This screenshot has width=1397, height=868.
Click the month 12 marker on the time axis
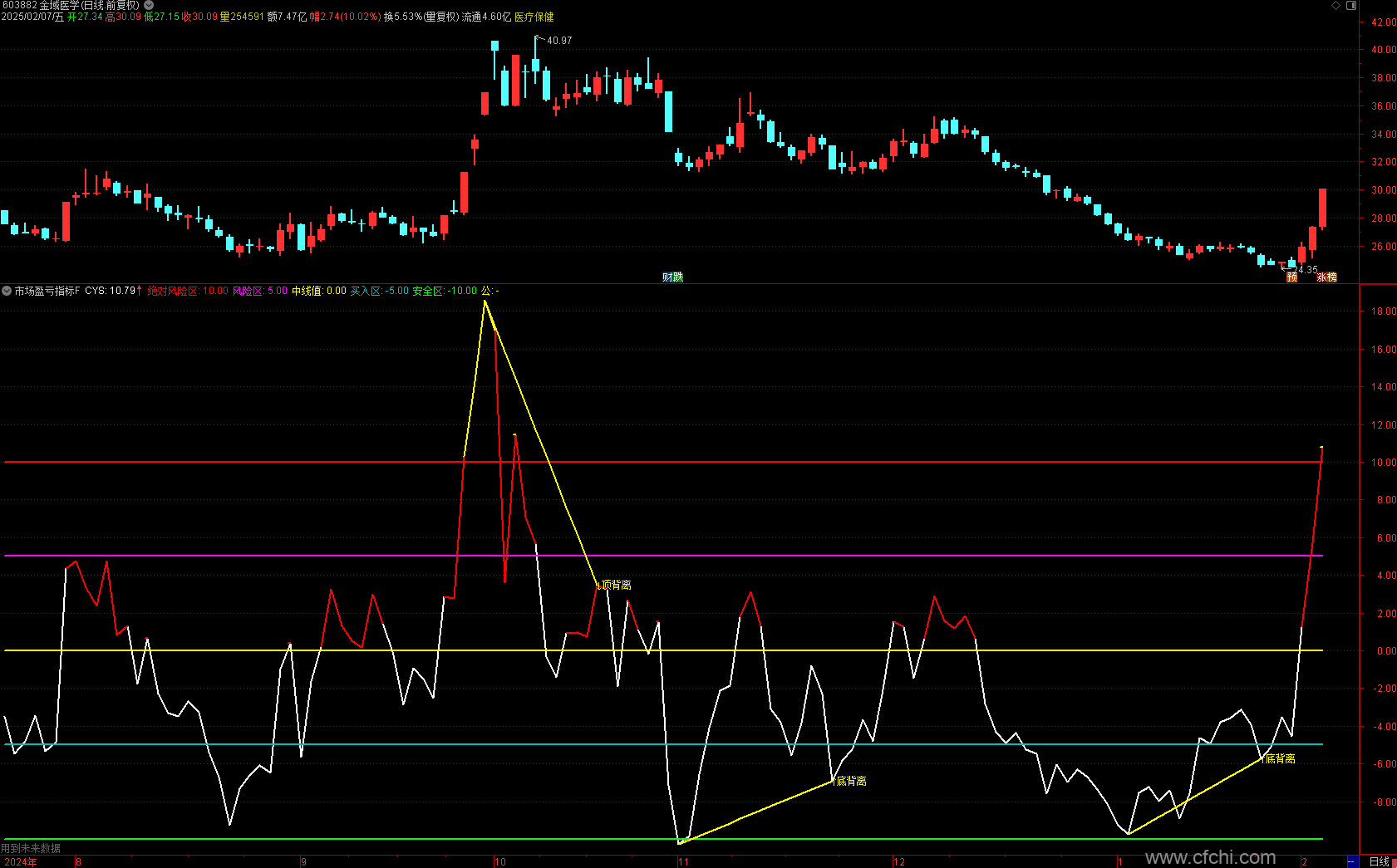(x=899, y=862)
